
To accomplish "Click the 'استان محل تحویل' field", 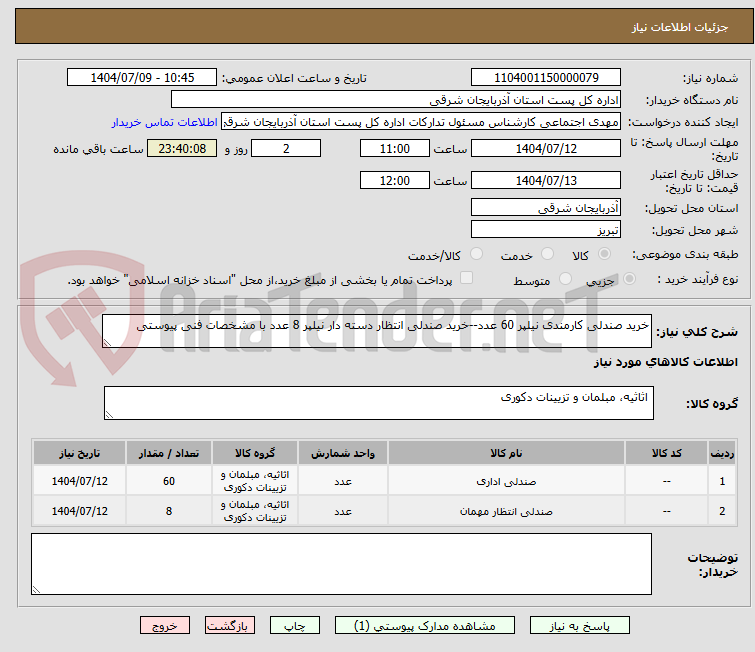I will click(545, 208).
